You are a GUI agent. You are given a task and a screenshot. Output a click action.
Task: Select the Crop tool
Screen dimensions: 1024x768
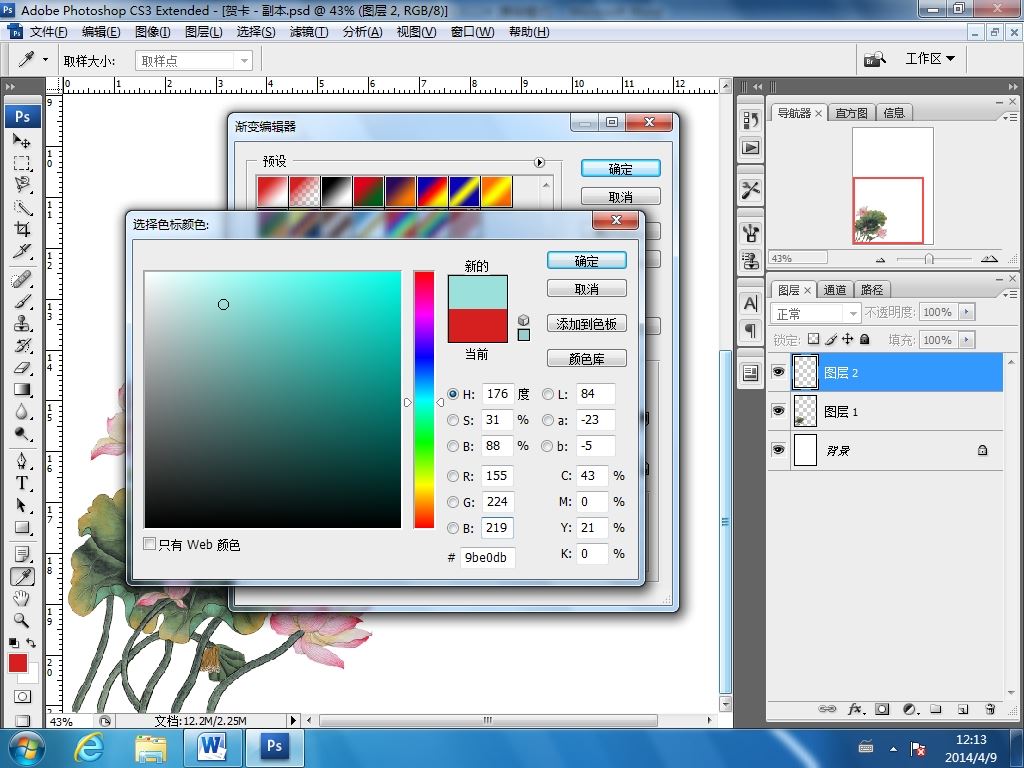click(x=22, y=229)
